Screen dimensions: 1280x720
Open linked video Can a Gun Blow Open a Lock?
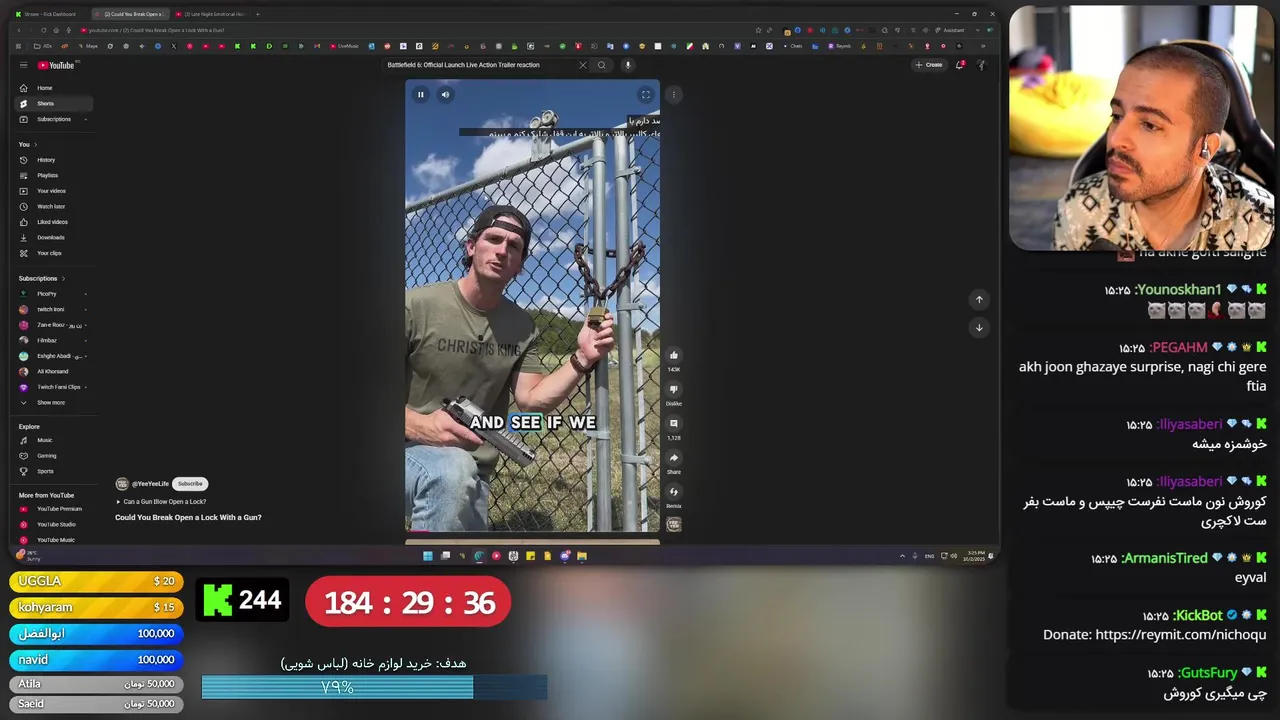tap(164, 502)
